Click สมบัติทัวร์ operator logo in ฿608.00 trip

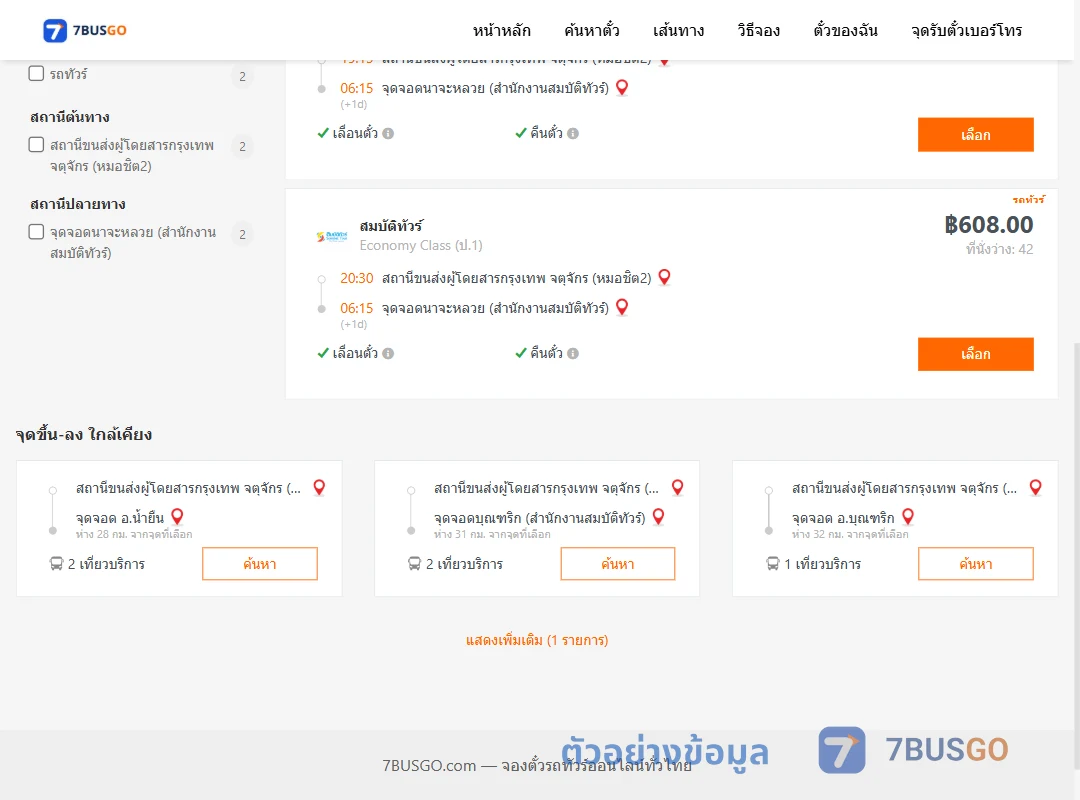(x=332, y=236)
